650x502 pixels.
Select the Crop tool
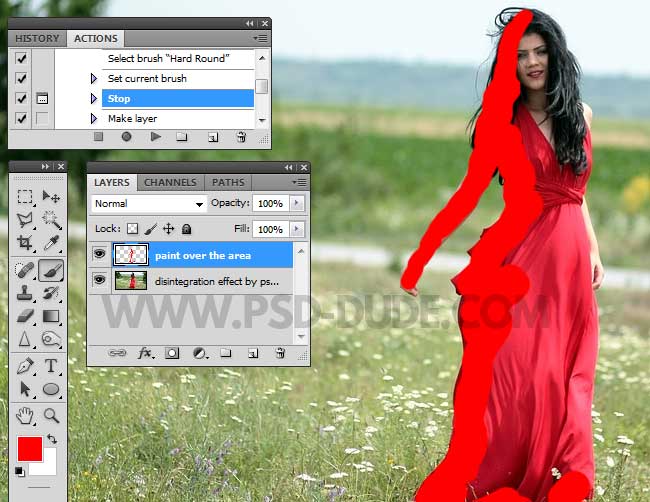[x=25, y=243]
